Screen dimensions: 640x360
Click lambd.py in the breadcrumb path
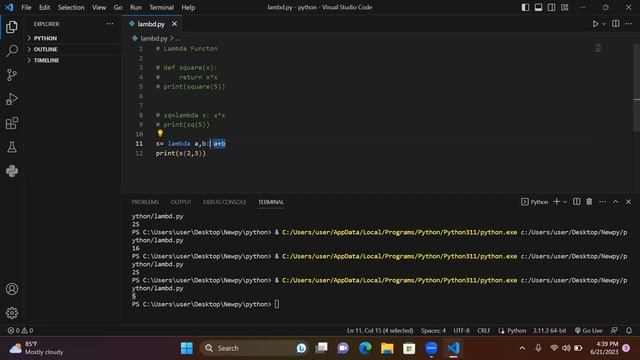(x=154, y=38)
